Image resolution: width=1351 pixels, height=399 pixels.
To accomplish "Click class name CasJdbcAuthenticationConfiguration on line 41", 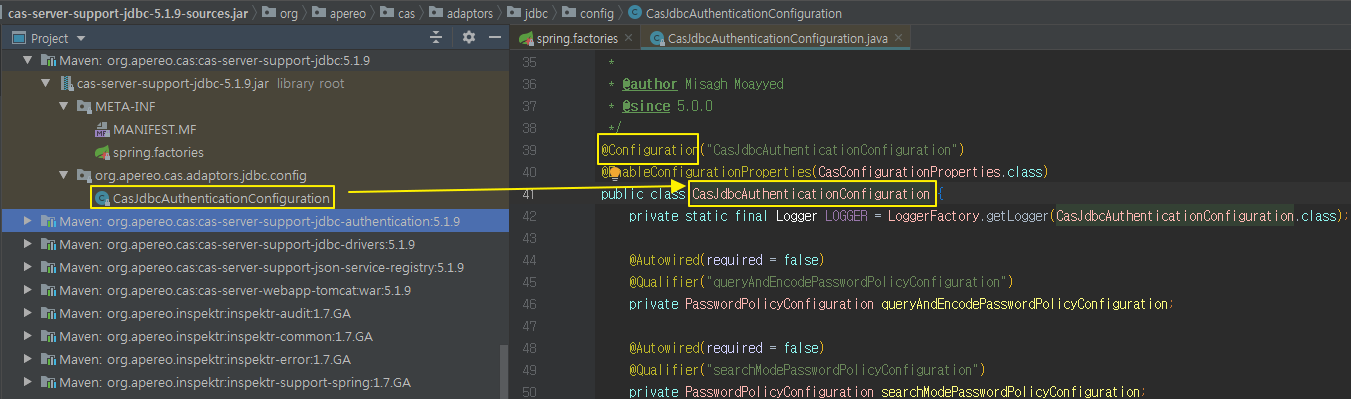I will click(x=811, y=193).
